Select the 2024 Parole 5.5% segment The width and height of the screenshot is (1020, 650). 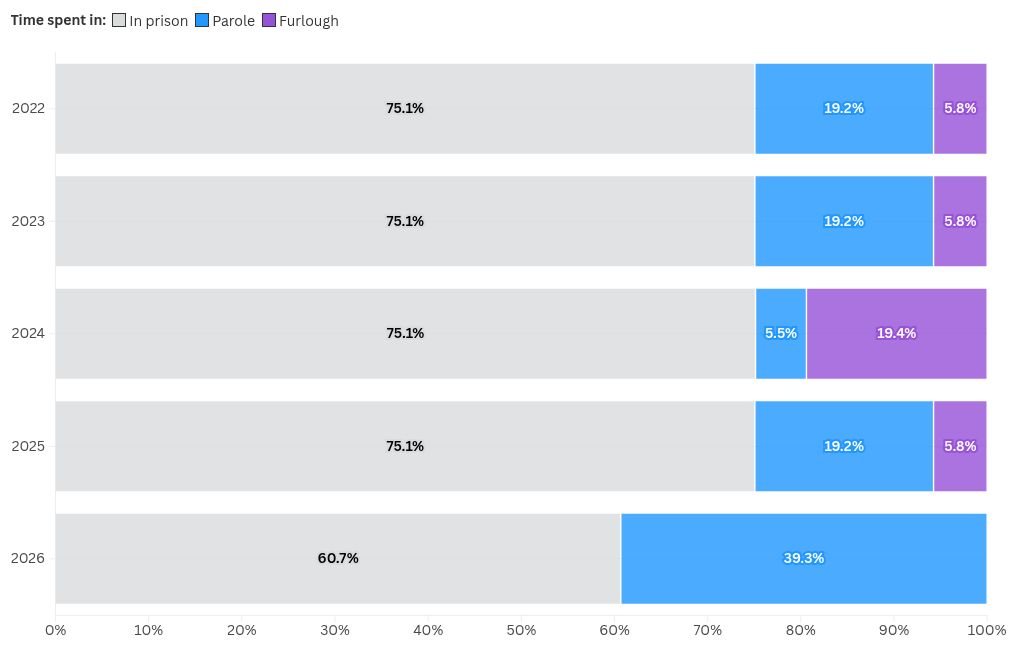point(781,334)
